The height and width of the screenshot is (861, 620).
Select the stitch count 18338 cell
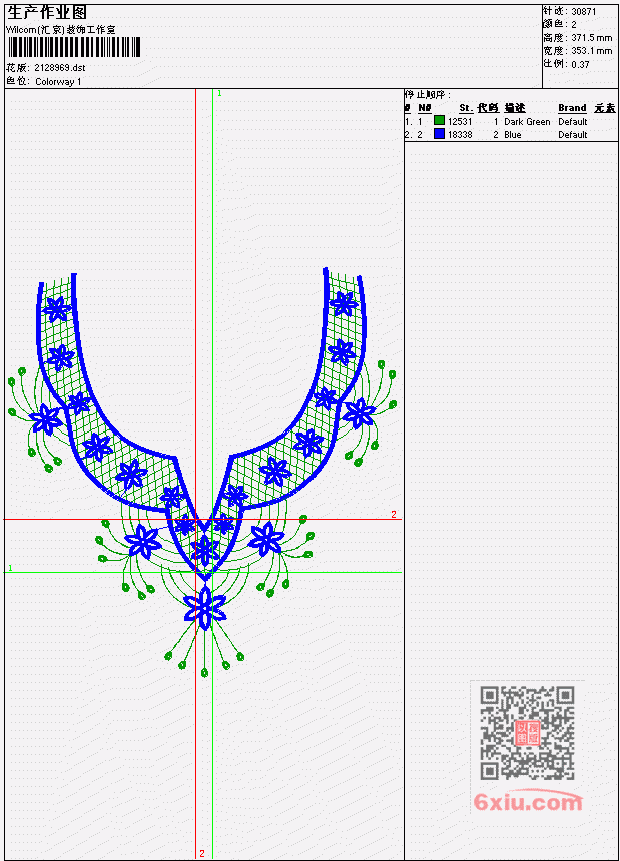point(460,135)
